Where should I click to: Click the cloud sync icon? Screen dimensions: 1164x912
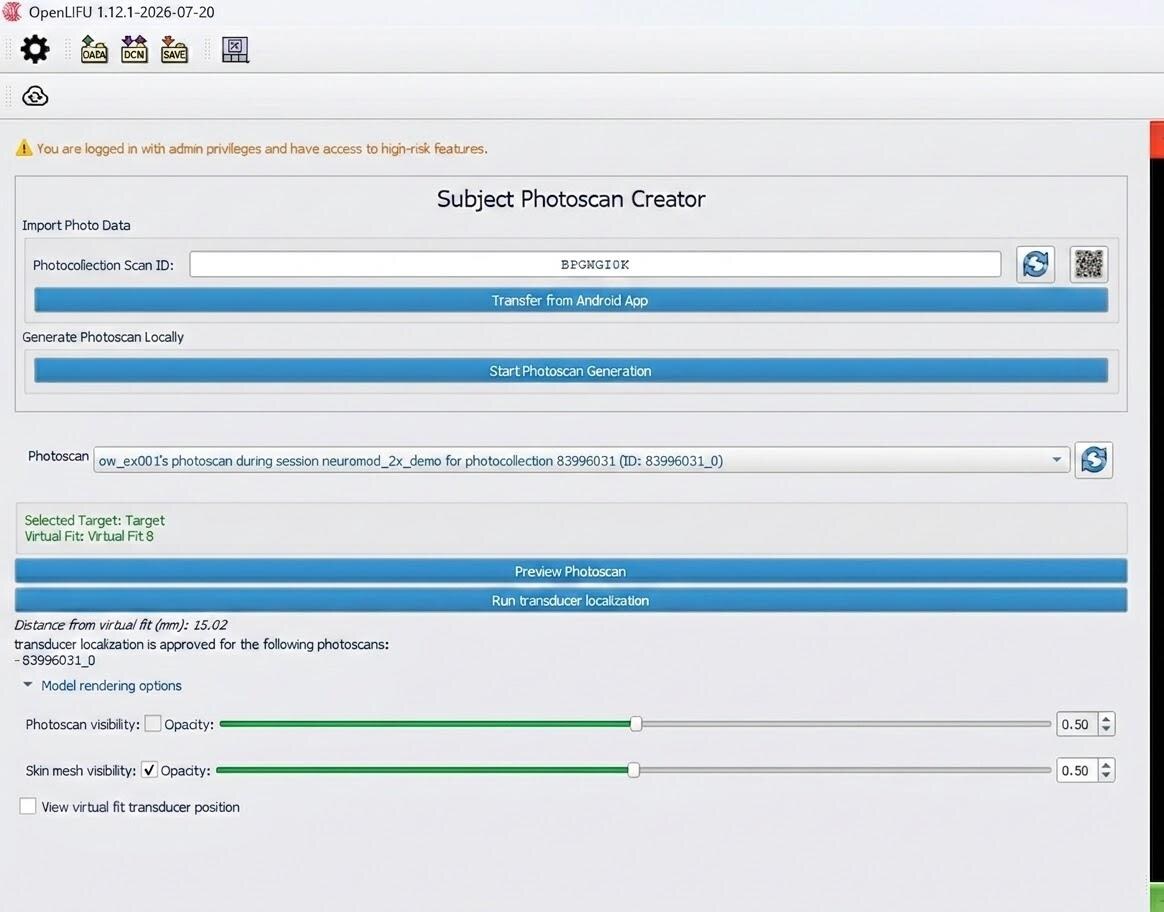(35, 96)
